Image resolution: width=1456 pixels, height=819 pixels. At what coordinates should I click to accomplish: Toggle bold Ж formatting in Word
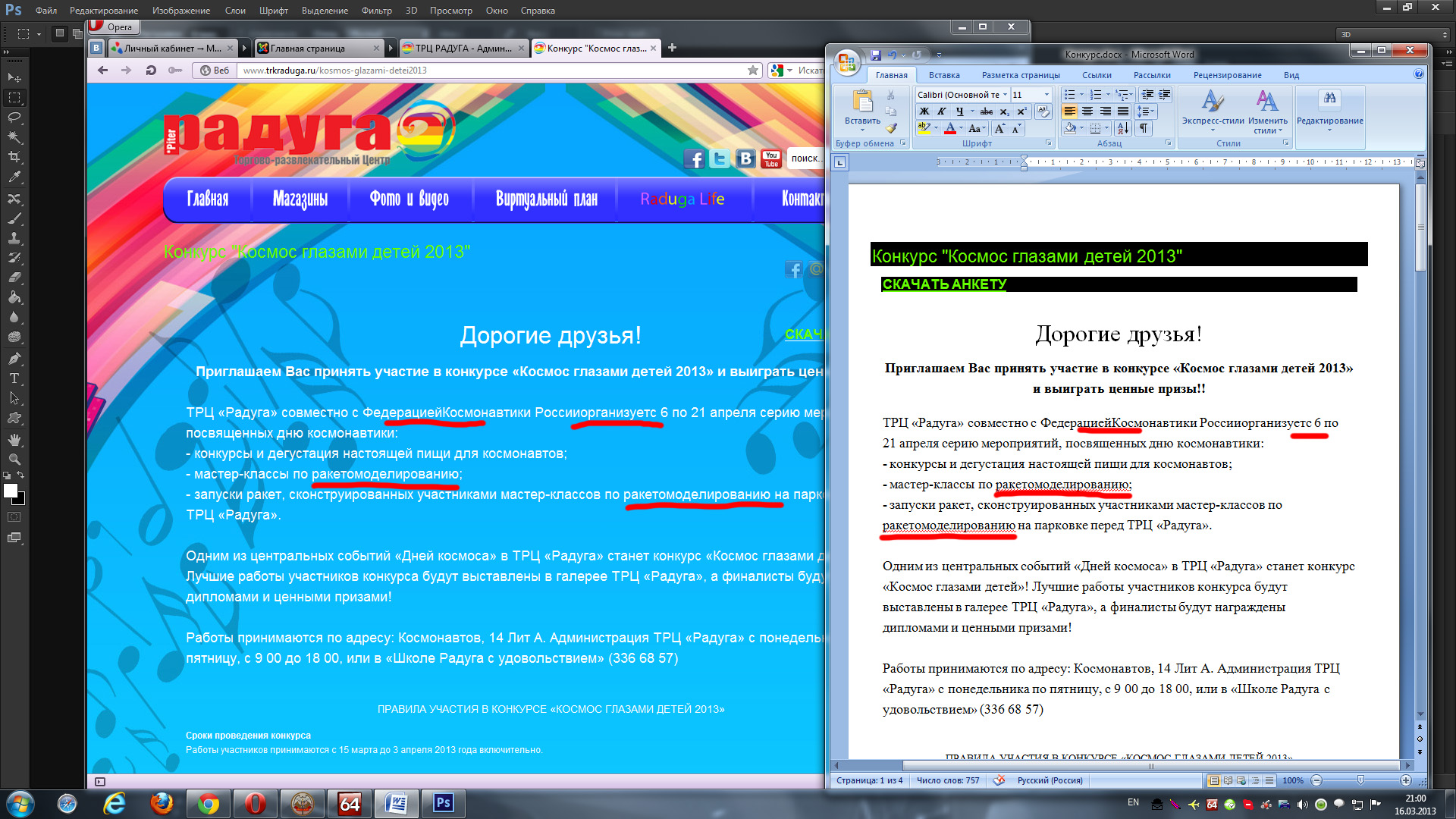(x=924, y=111)
